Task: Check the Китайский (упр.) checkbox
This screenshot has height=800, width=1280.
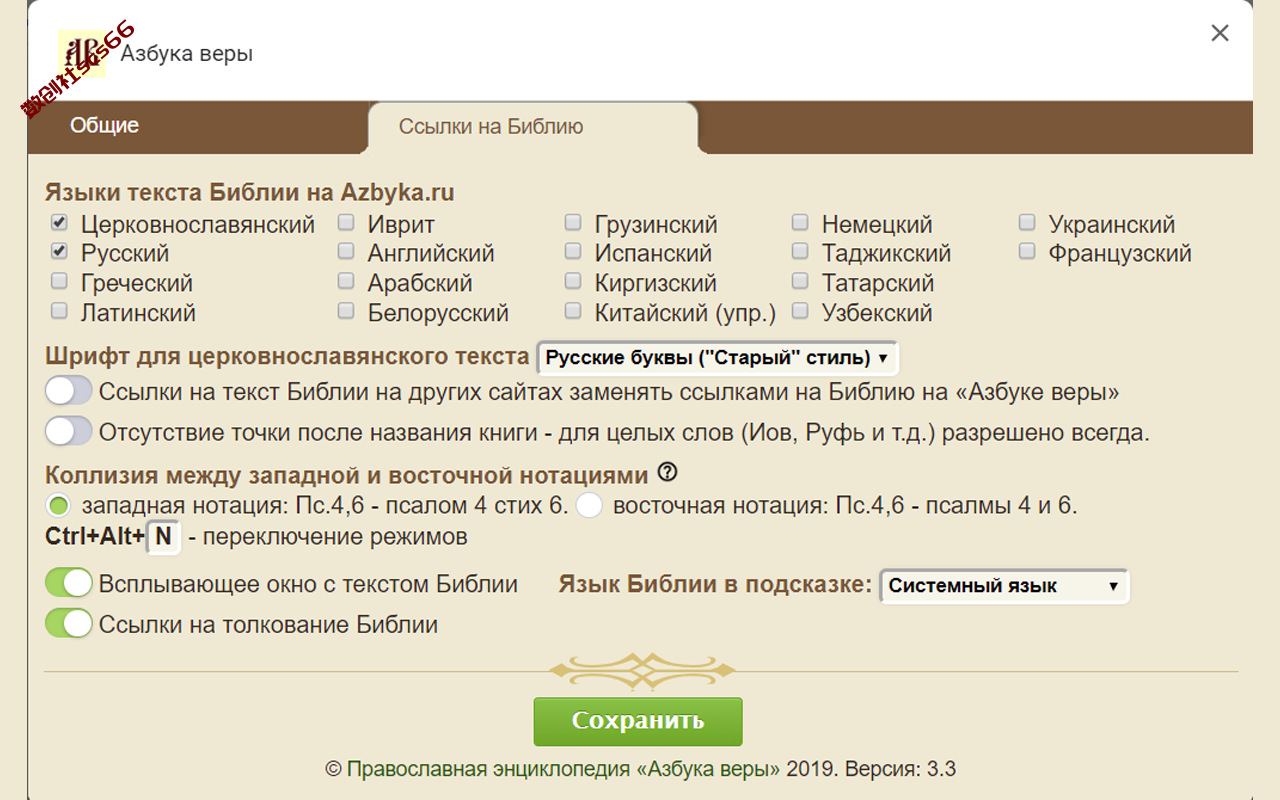Action: pos(573,311)
